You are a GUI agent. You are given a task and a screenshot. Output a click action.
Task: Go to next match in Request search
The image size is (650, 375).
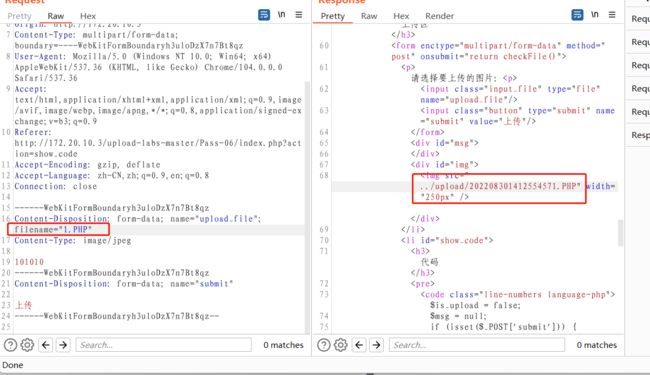(63, 345)
